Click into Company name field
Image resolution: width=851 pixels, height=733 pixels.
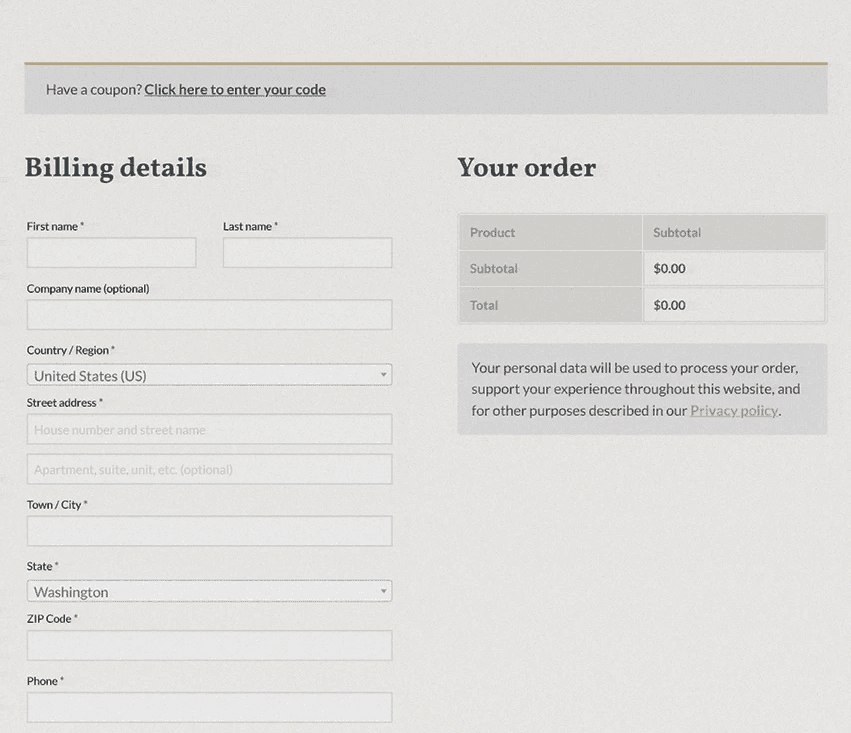(209, 315)
